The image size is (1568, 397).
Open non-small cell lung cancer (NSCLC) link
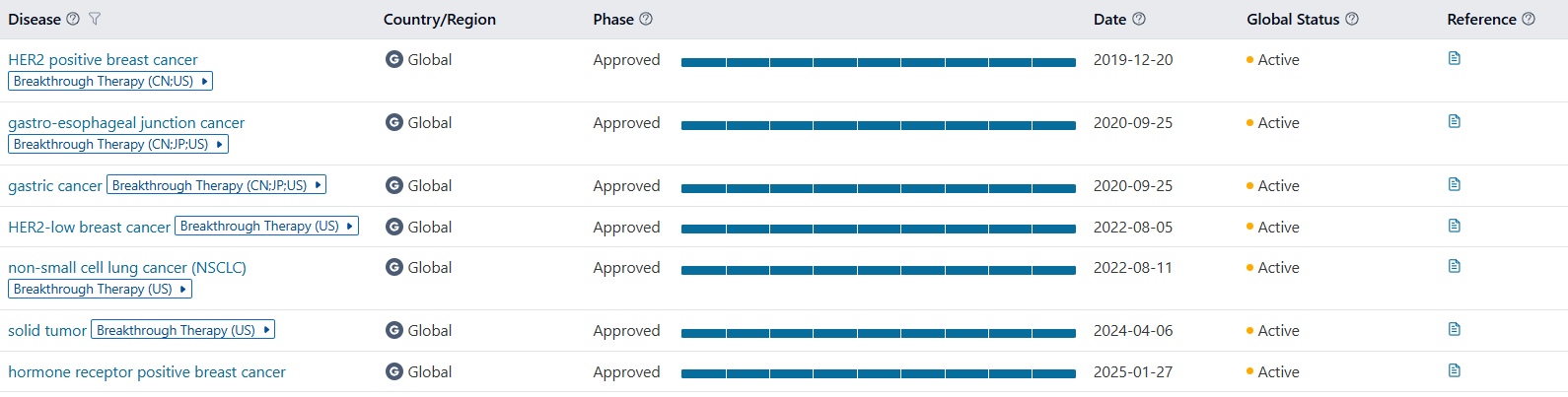pyautogui.click(x=127, y=268)
